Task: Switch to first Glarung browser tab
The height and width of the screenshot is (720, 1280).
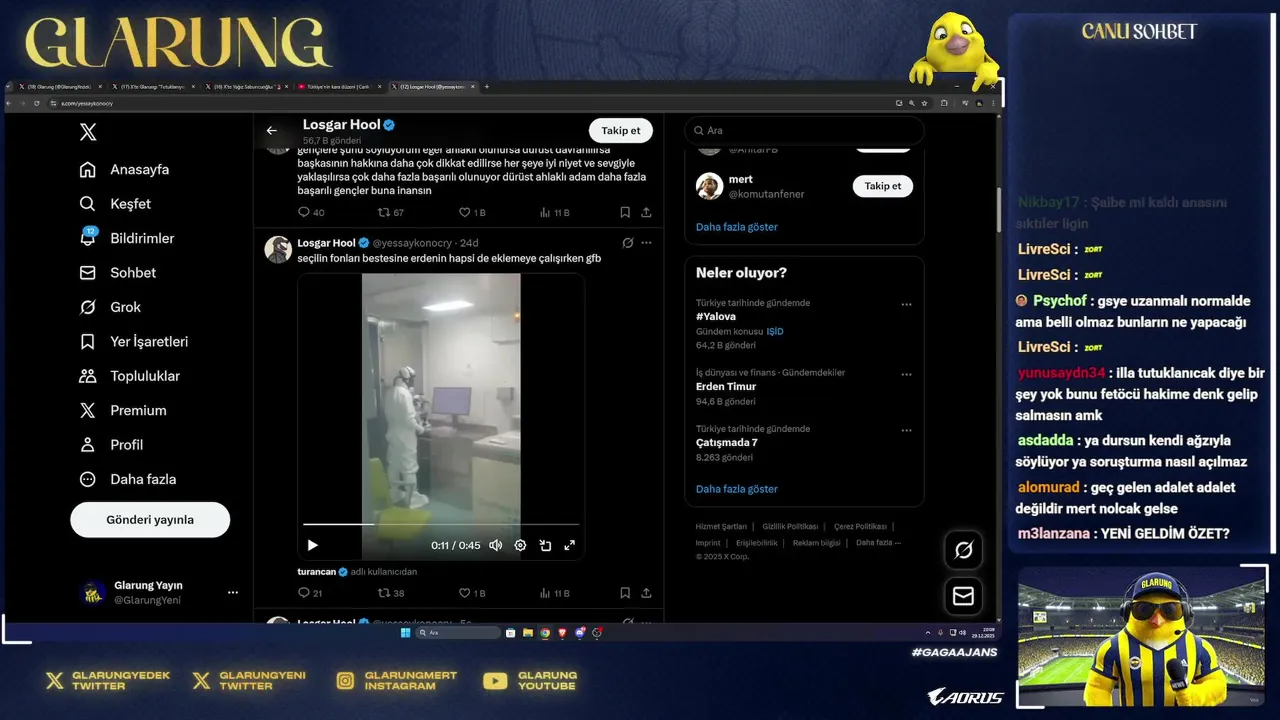Action: 59,87
